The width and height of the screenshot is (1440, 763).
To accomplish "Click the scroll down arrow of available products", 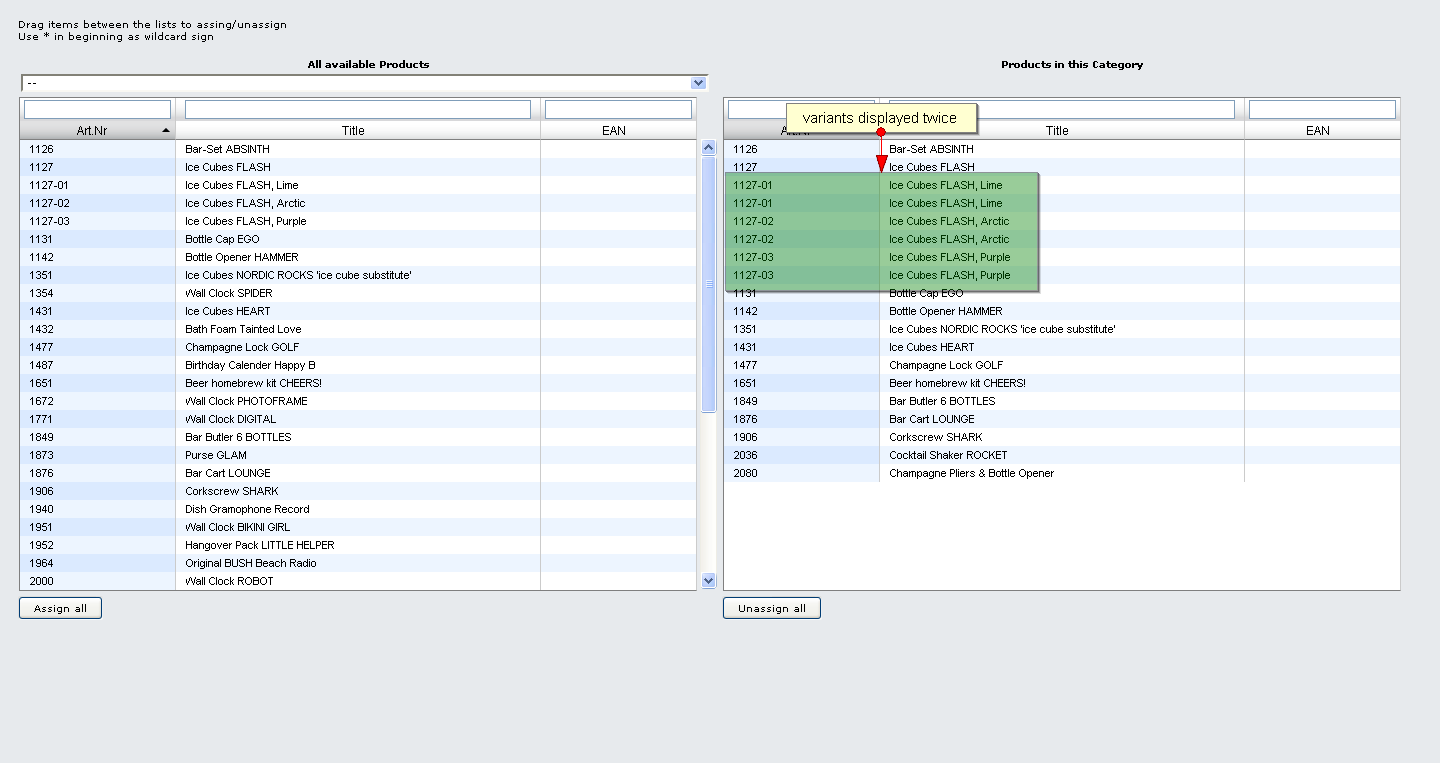I will point(709,580).
